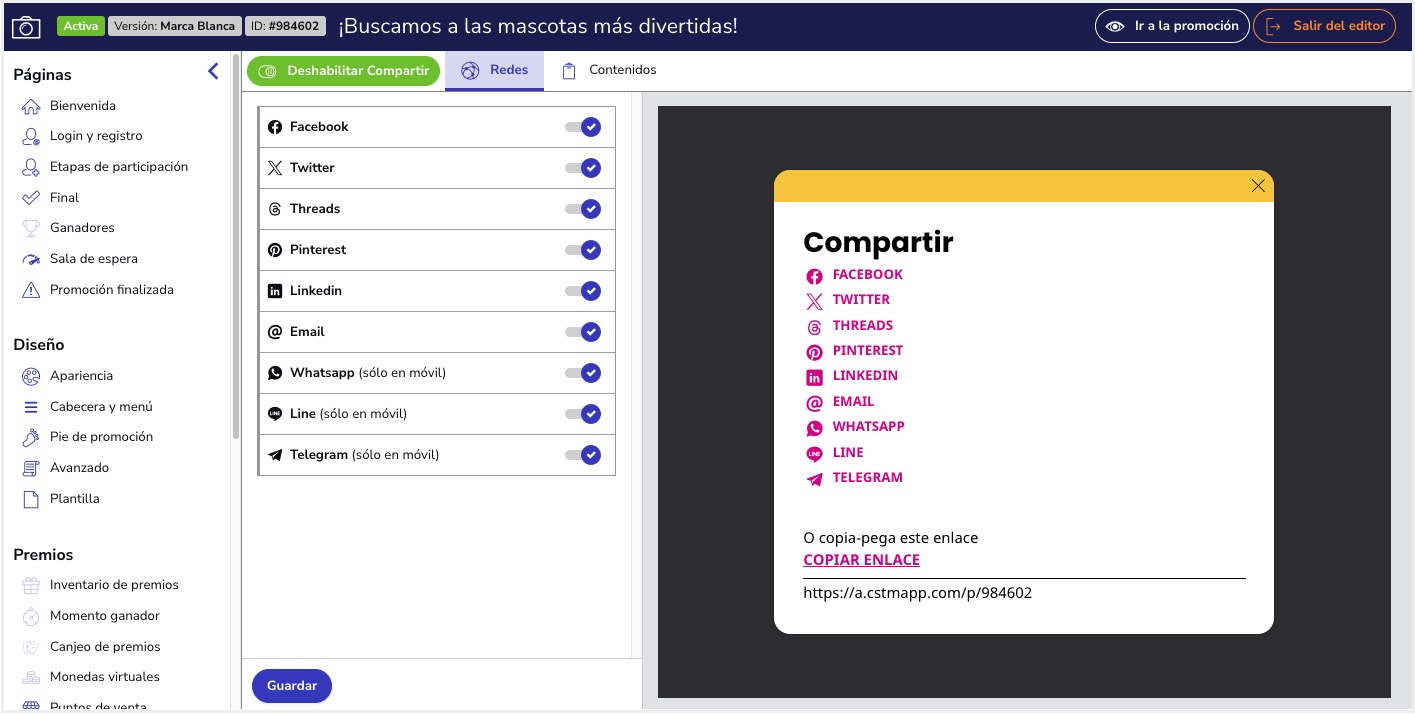Click LINKEDIN link in Compartir preview
The image size is (1415, 714).
(x=865, y=376)
